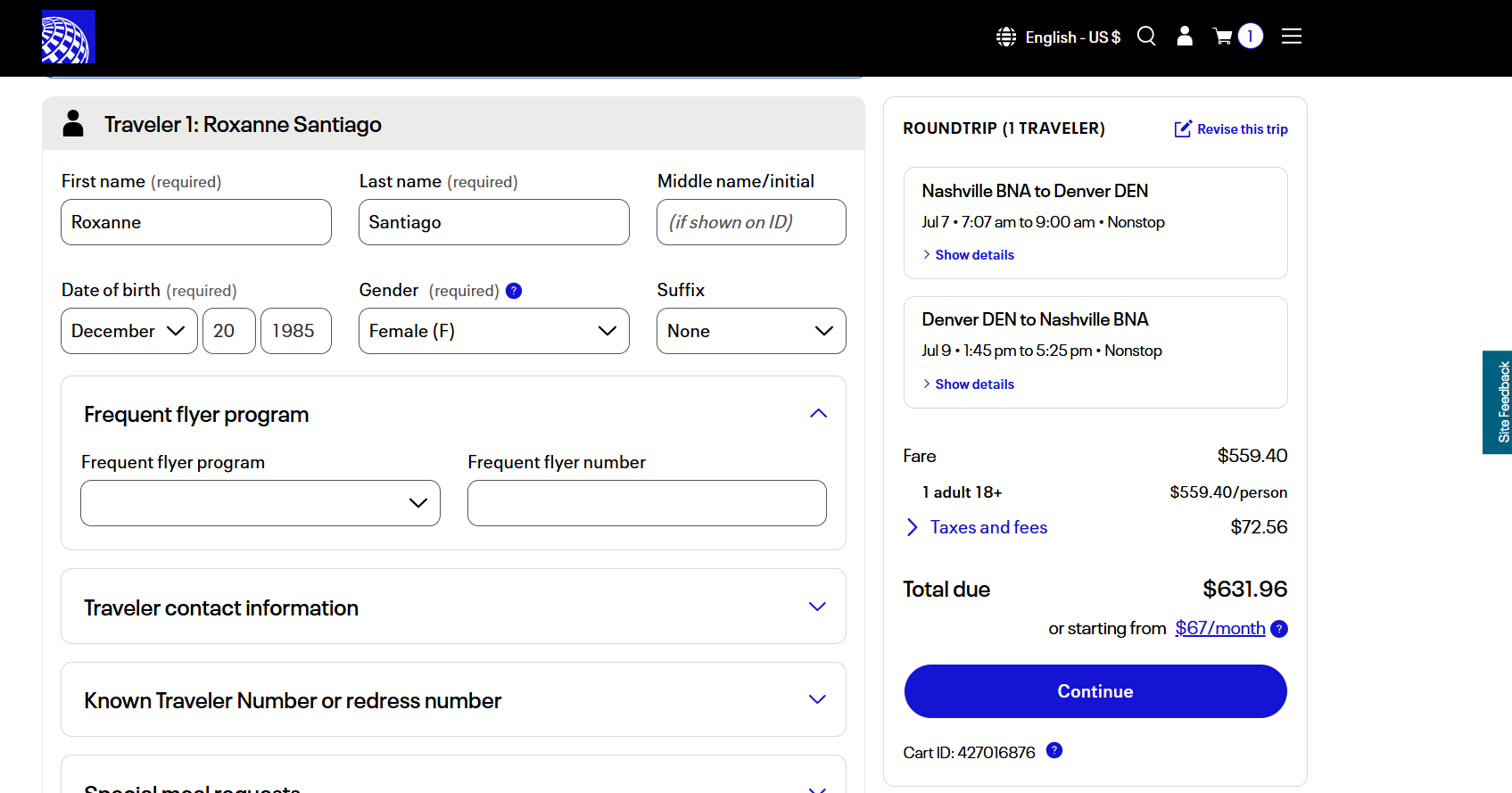Open the hamburger menu

tap(1292, 36)
